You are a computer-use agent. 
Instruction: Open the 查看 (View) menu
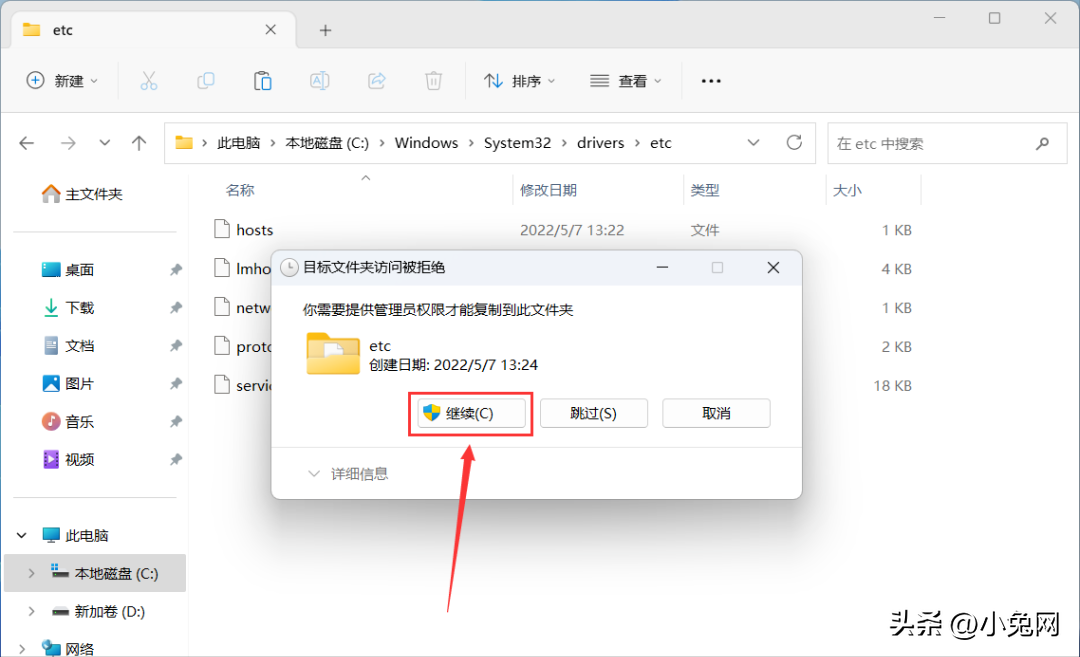[626, 81]
